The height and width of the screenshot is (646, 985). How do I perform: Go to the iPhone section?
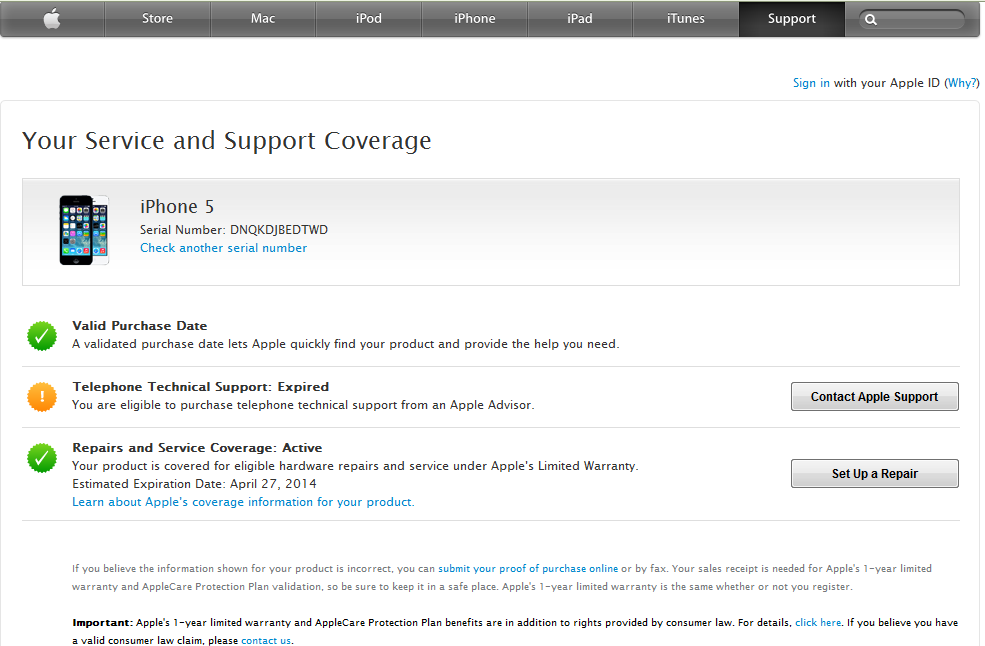click(x=474, y=19)
